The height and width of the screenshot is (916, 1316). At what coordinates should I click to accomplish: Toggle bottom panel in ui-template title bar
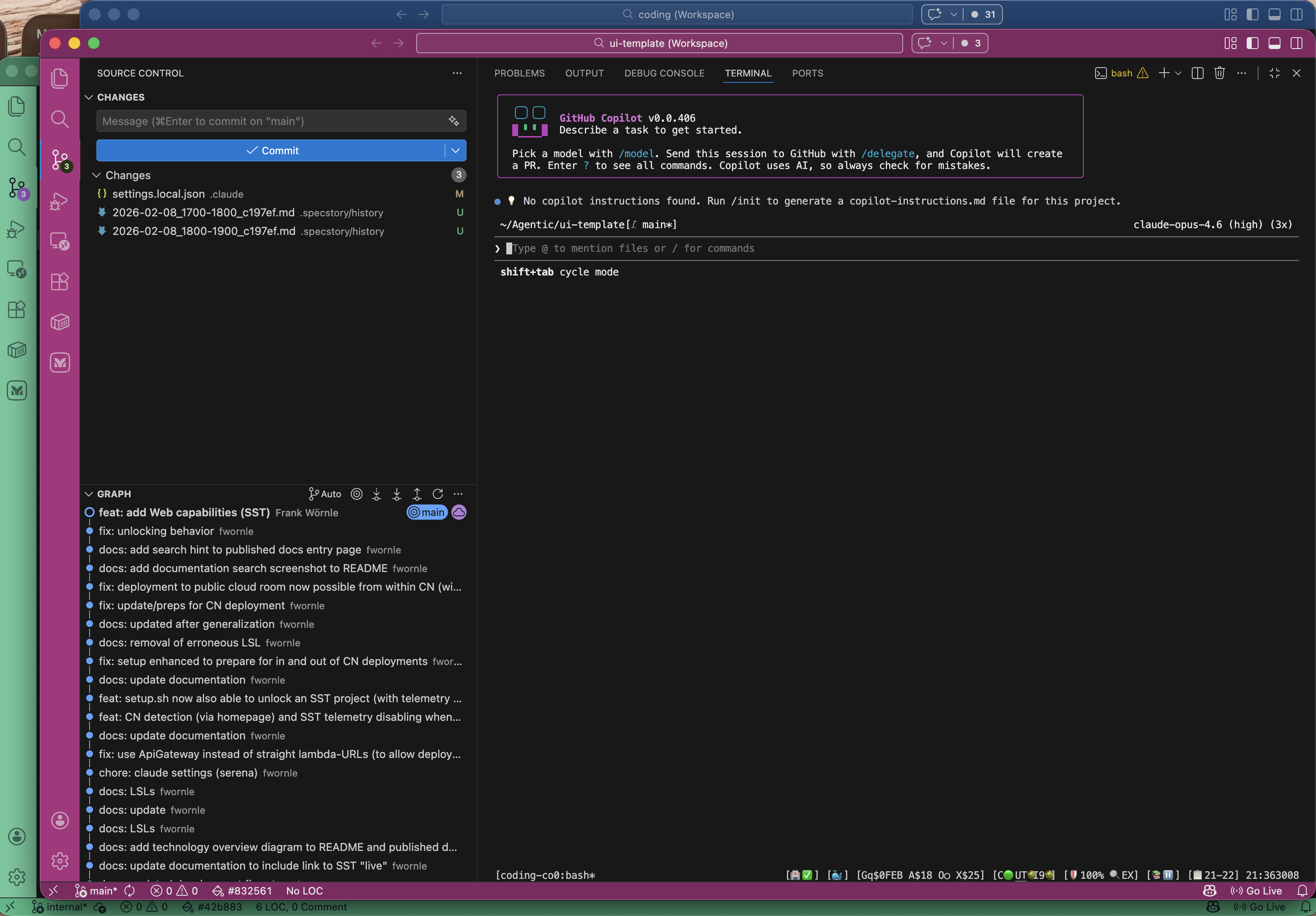pyautogui.click(x=1275, y=43)
